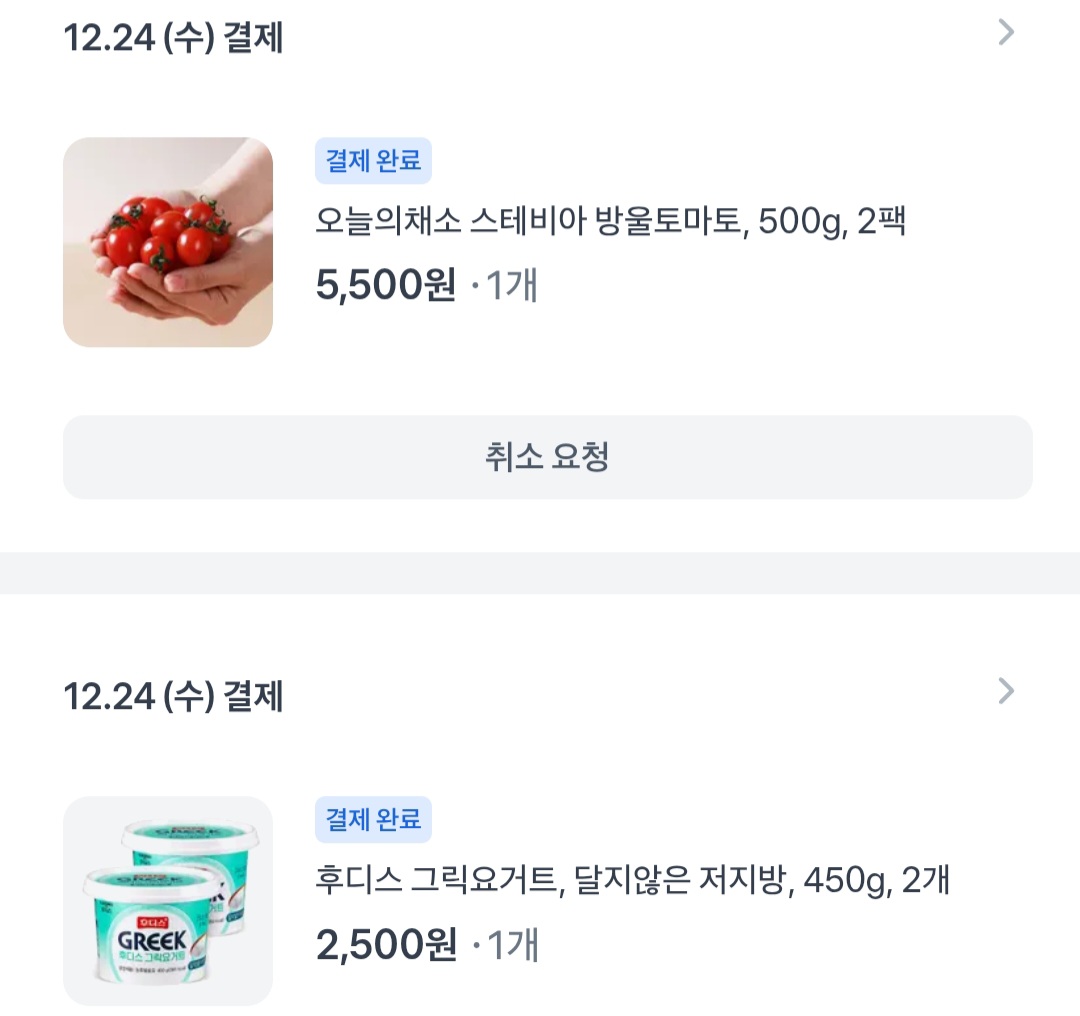This screenshot has width=1080, height=1016.
Task: Tap the 결제 완료 badge on the yogurt order
Action: (373, 820)
